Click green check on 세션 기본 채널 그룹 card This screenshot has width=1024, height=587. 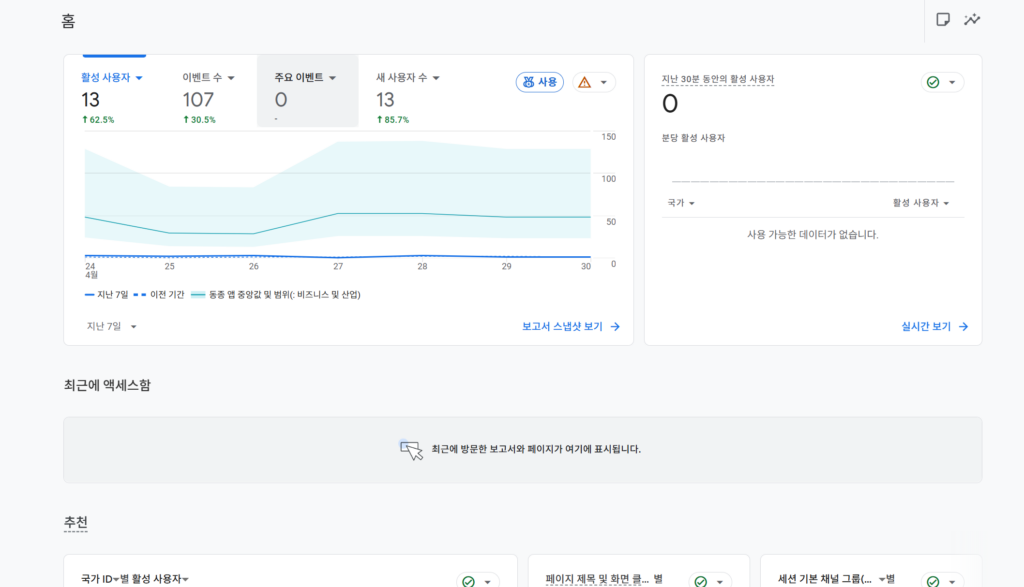pos(933,581)
